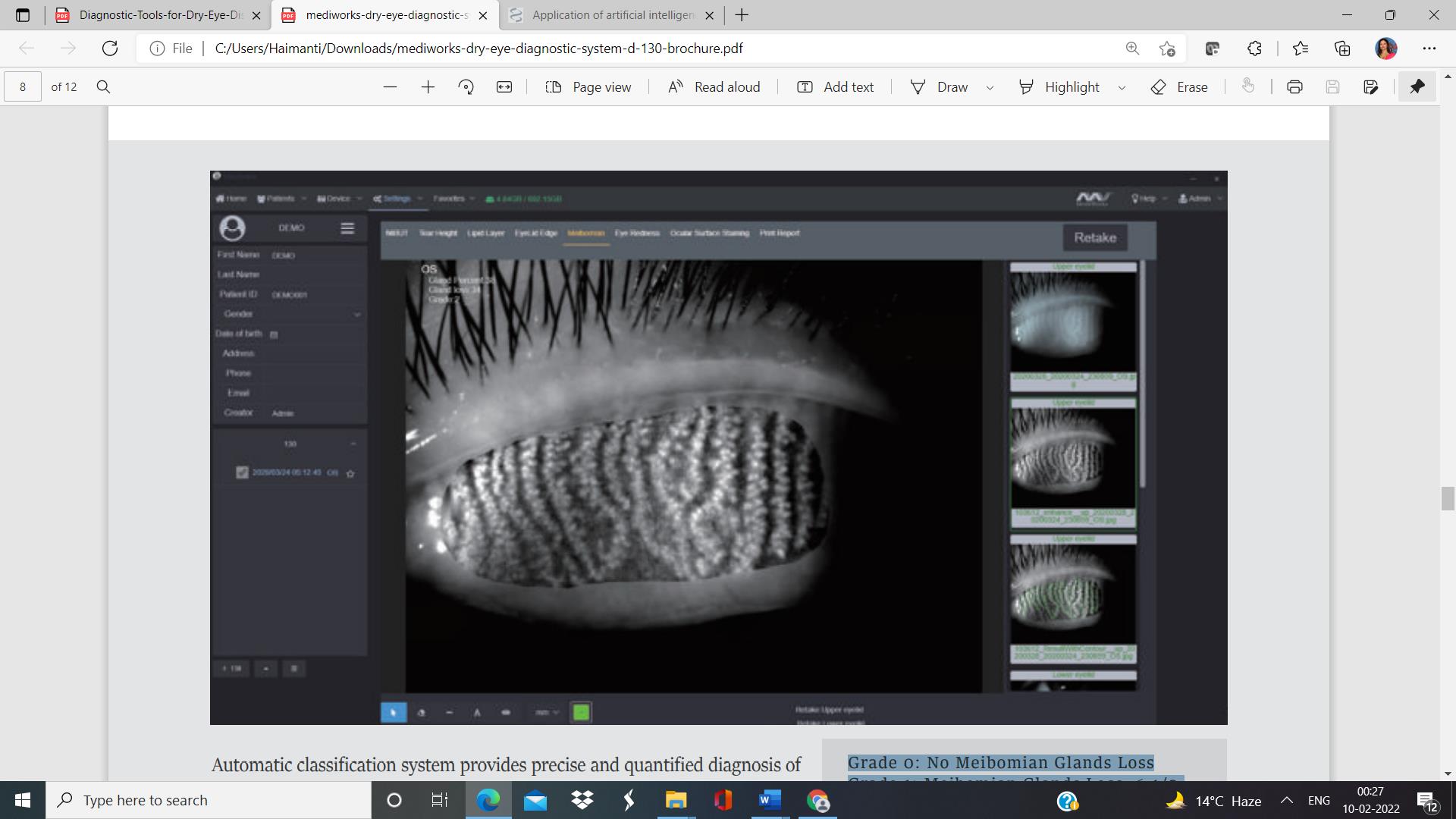The image size is (1456, 819).
Task: Expand the Highlight color dropdown
Action: point(1122,88)
